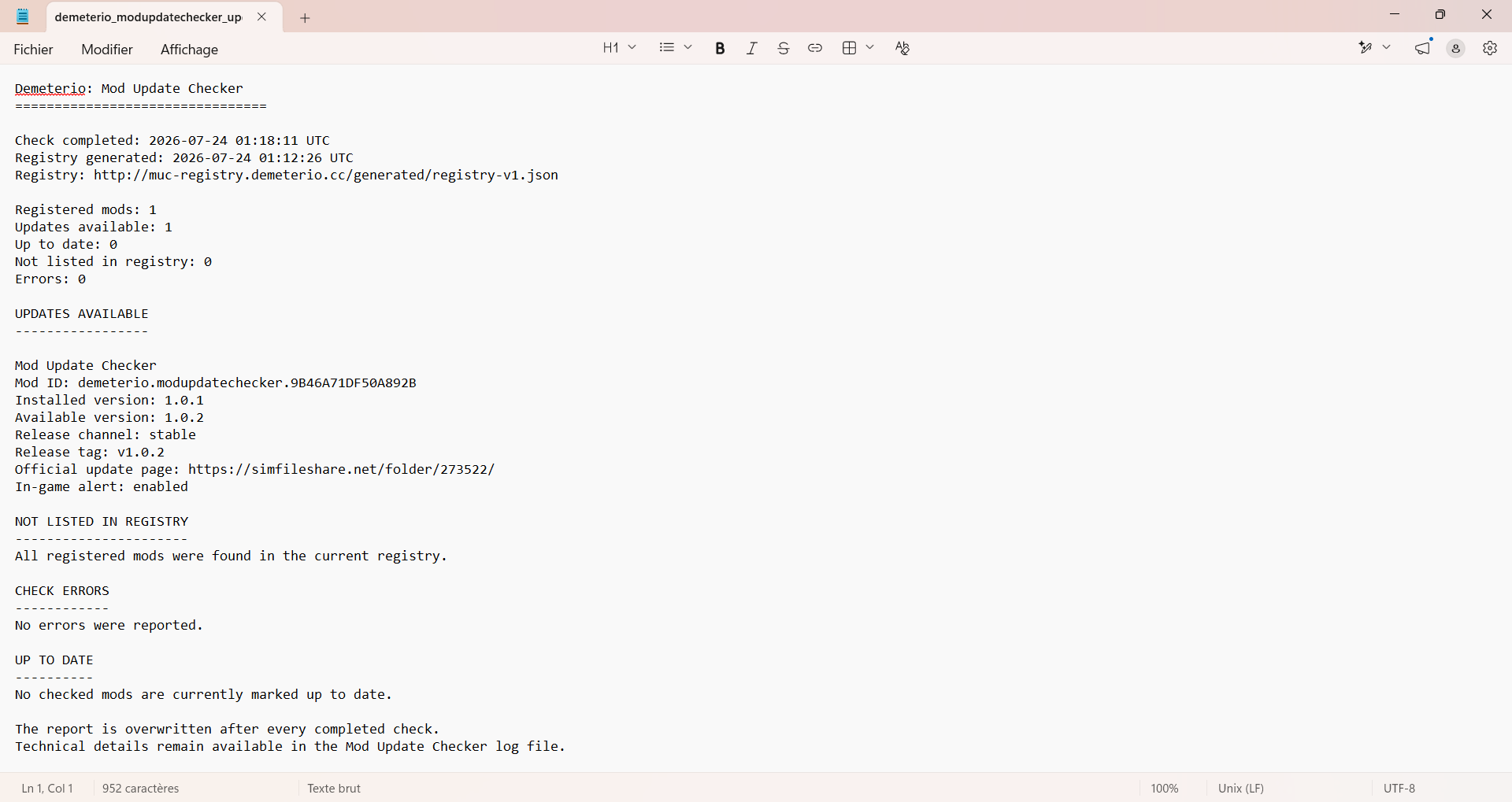Click the Mod ID line text
Screen dimensions: 1512x802
(216, 383)
